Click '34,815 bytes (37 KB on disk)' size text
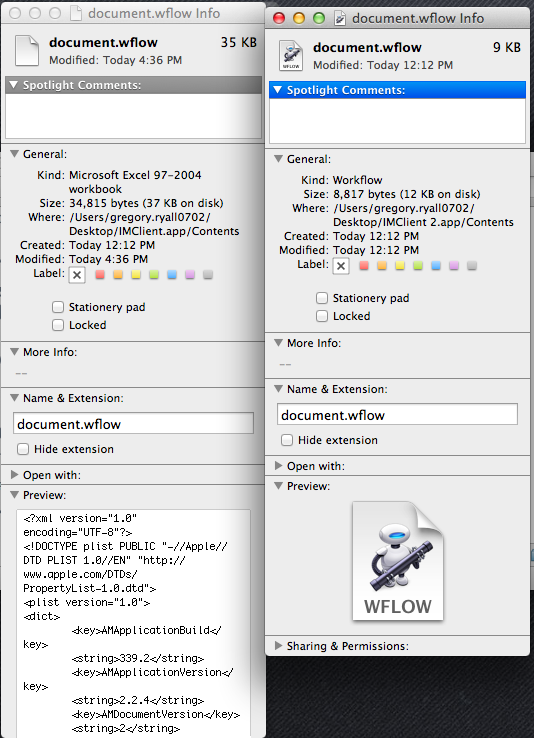This screenshot has width=534, height=738. 146,203
